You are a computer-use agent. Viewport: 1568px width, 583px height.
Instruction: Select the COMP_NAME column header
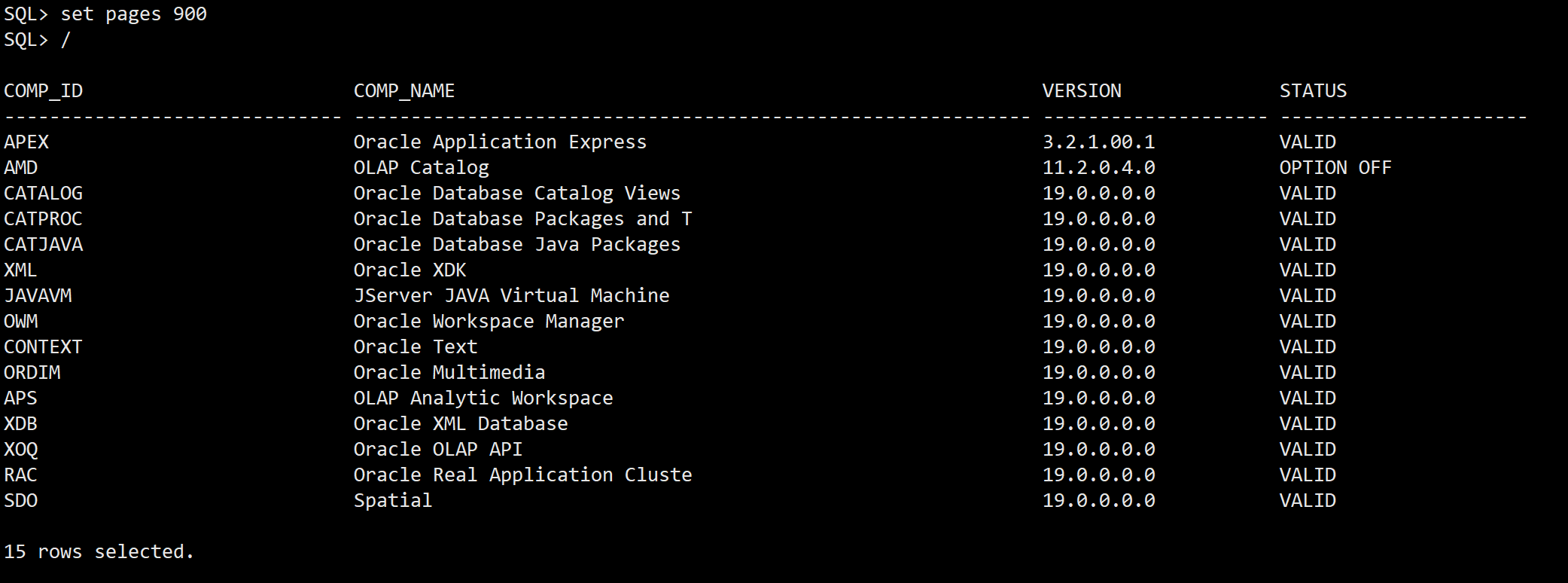coord(404,91)
